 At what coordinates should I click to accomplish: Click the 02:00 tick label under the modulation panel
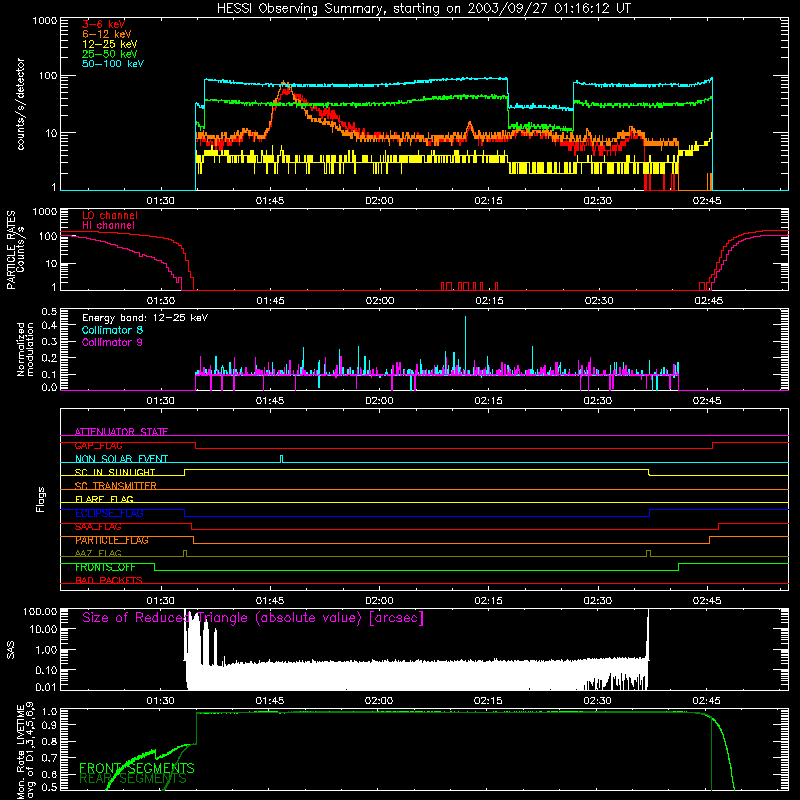(379, 401)
